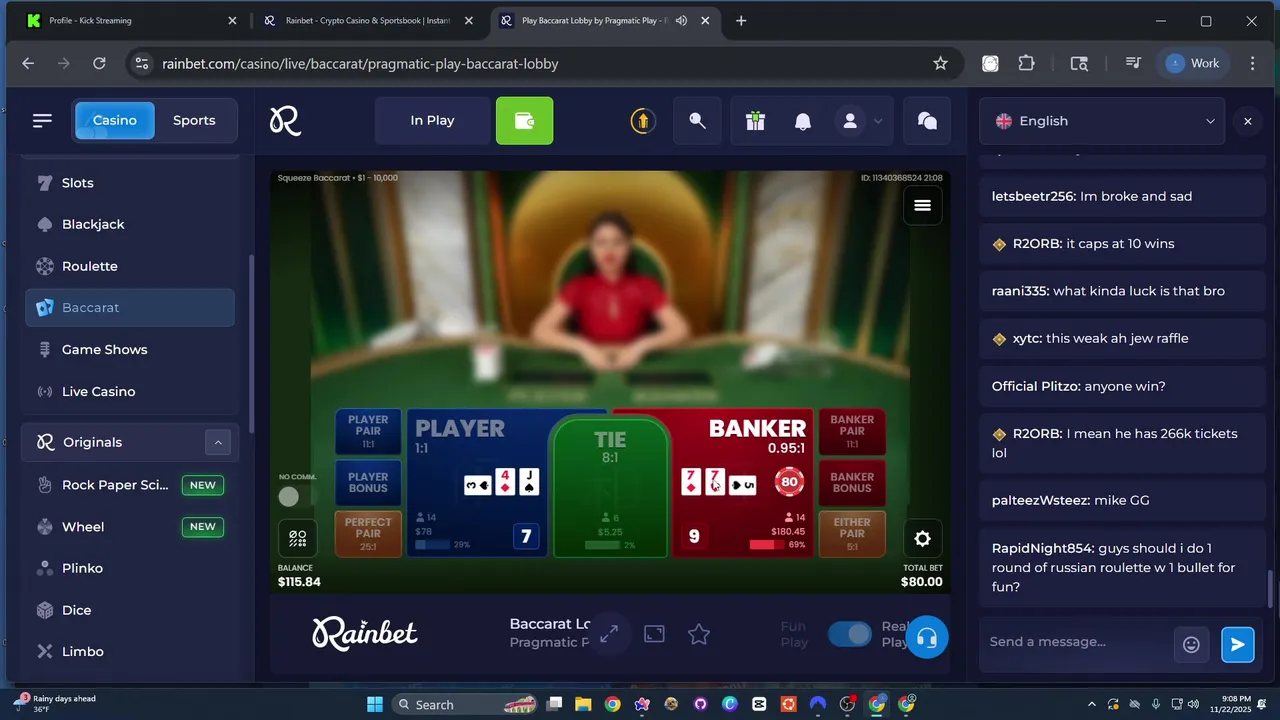The height and width of the screenshot is (720, 1280).
Task: Open the game settings gear
Action: (x=922, y=538)
